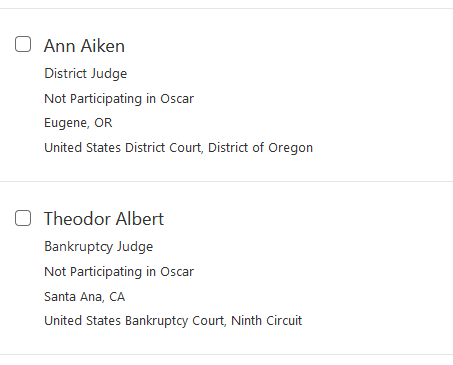Click the Santa Ana, CA location
Screen dimensions: 453x365
click(85, 296)
